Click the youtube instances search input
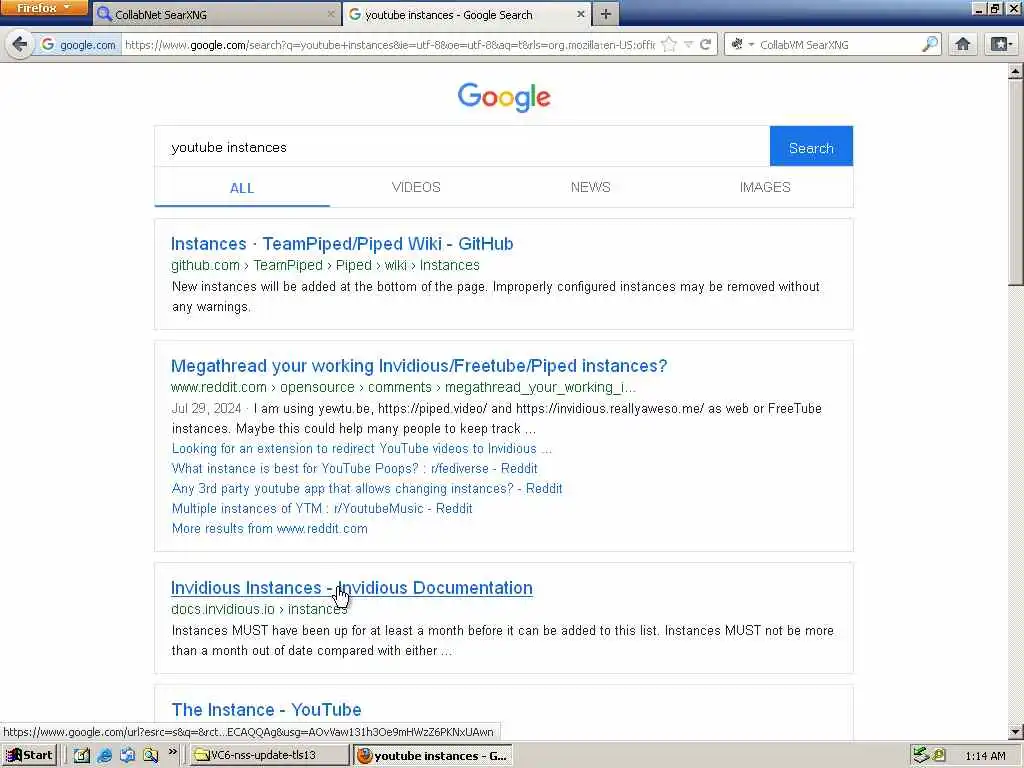Screen dimensions: 1024x768 point(462,146)
